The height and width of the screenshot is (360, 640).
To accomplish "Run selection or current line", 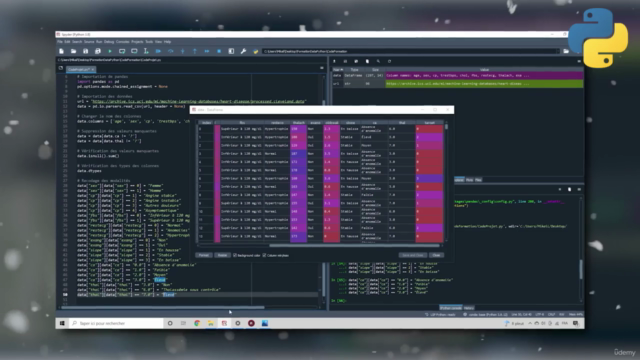I will coord(146,51).
